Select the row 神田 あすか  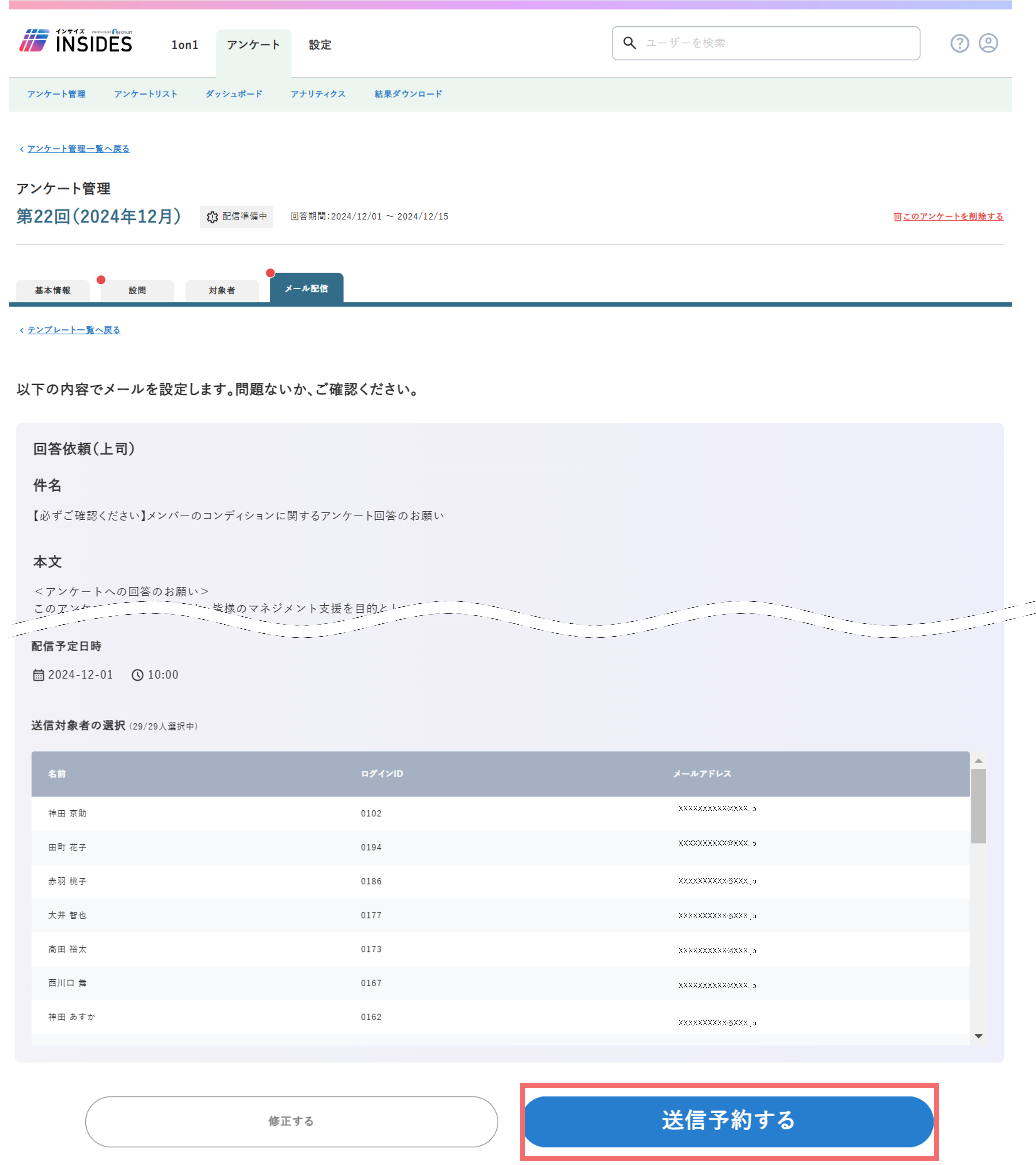501,1017
